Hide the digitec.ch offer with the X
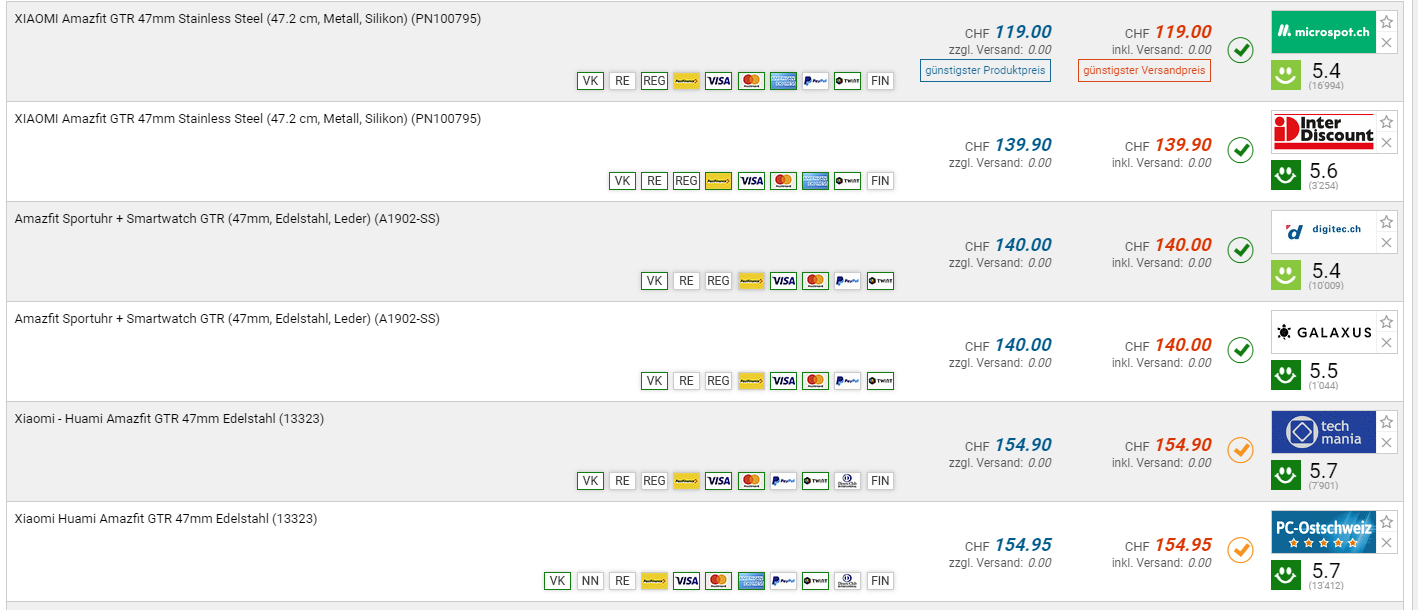 pos(1386,243)
